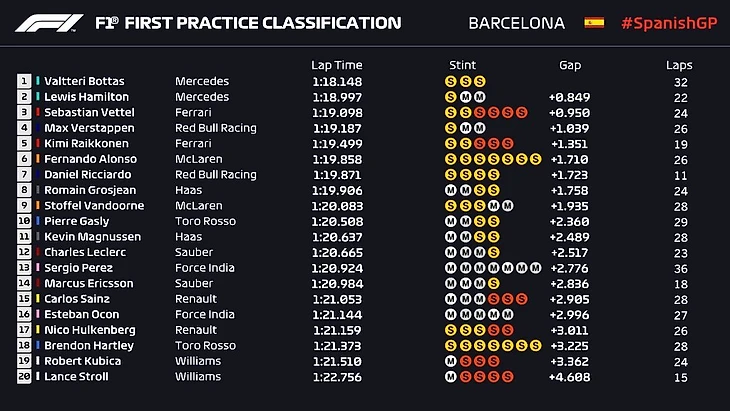Click the team colour bar beside Lewis Hamilton
Image resolution: width=730 pixels, height=411 pixels.
click(x=38, y=97)
